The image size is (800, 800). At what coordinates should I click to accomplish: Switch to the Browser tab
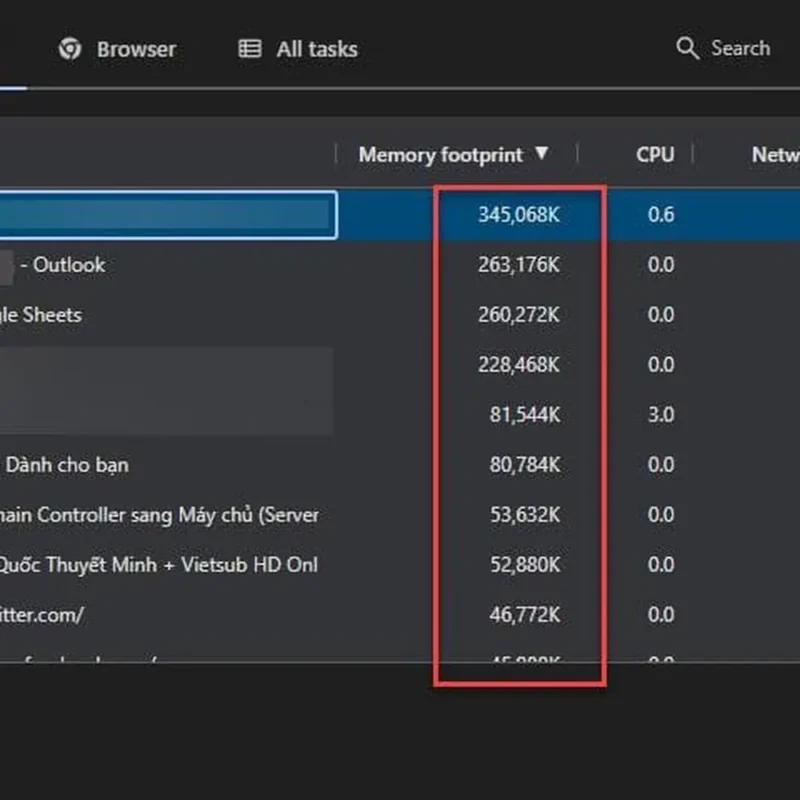(117, 49)
